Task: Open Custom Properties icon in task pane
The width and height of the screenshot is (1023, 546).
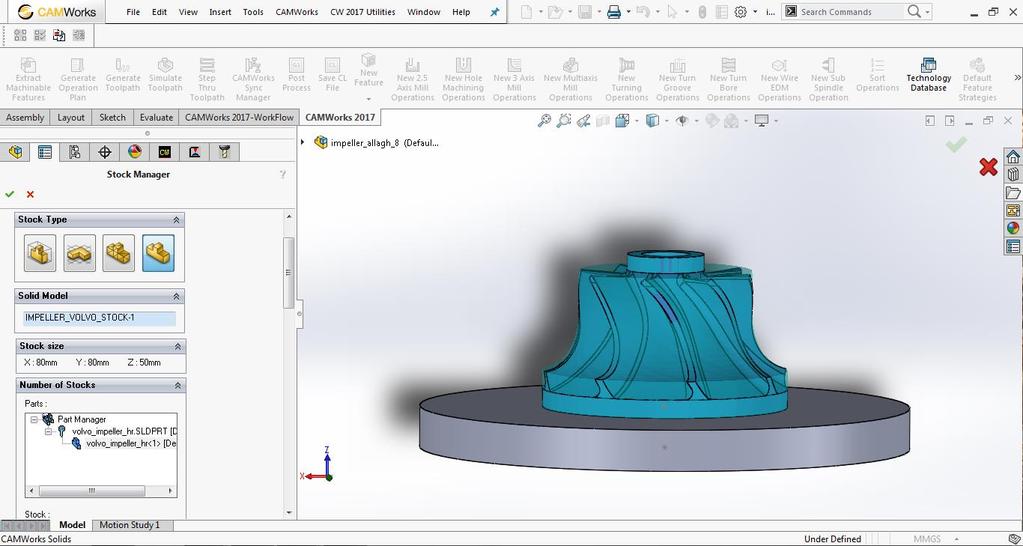Action: (1013, 246)
